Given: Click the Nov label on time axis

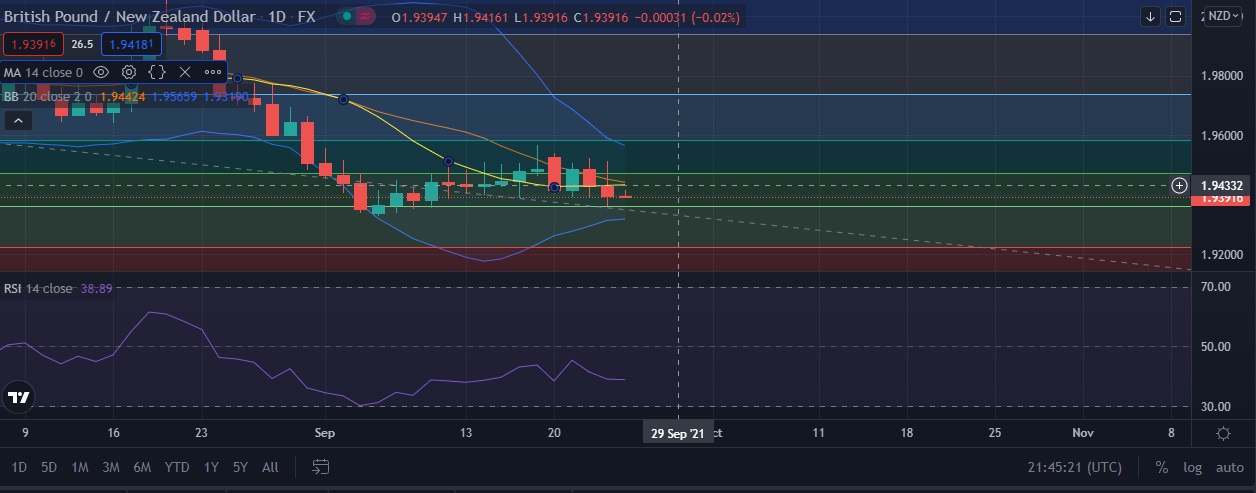Looking at the screenshot, I should tap(1082, 433).
